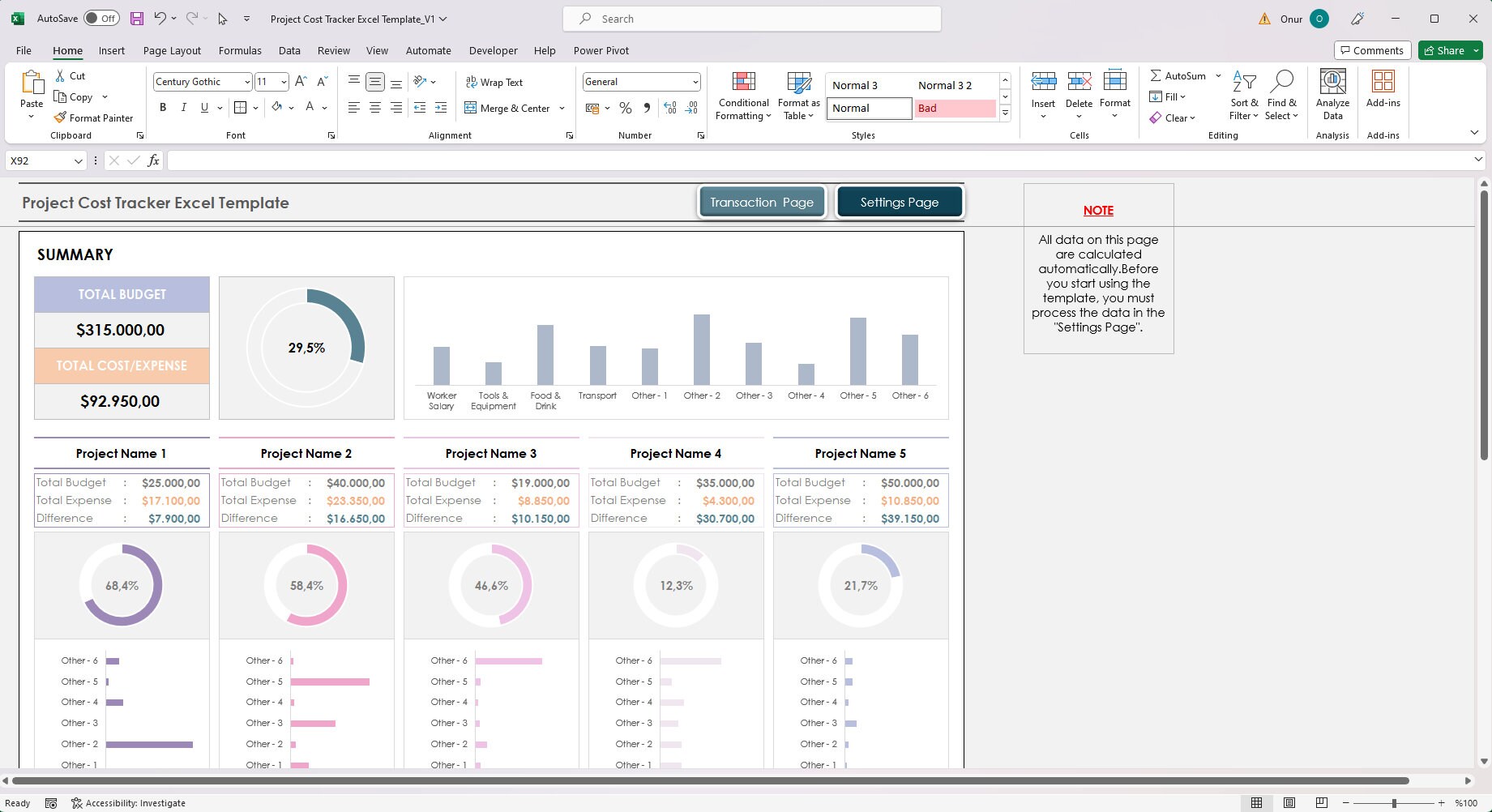Screen dimensions: 1492x812
Task: Click the Format as Table icon
Action: click(x=798, y=83)
